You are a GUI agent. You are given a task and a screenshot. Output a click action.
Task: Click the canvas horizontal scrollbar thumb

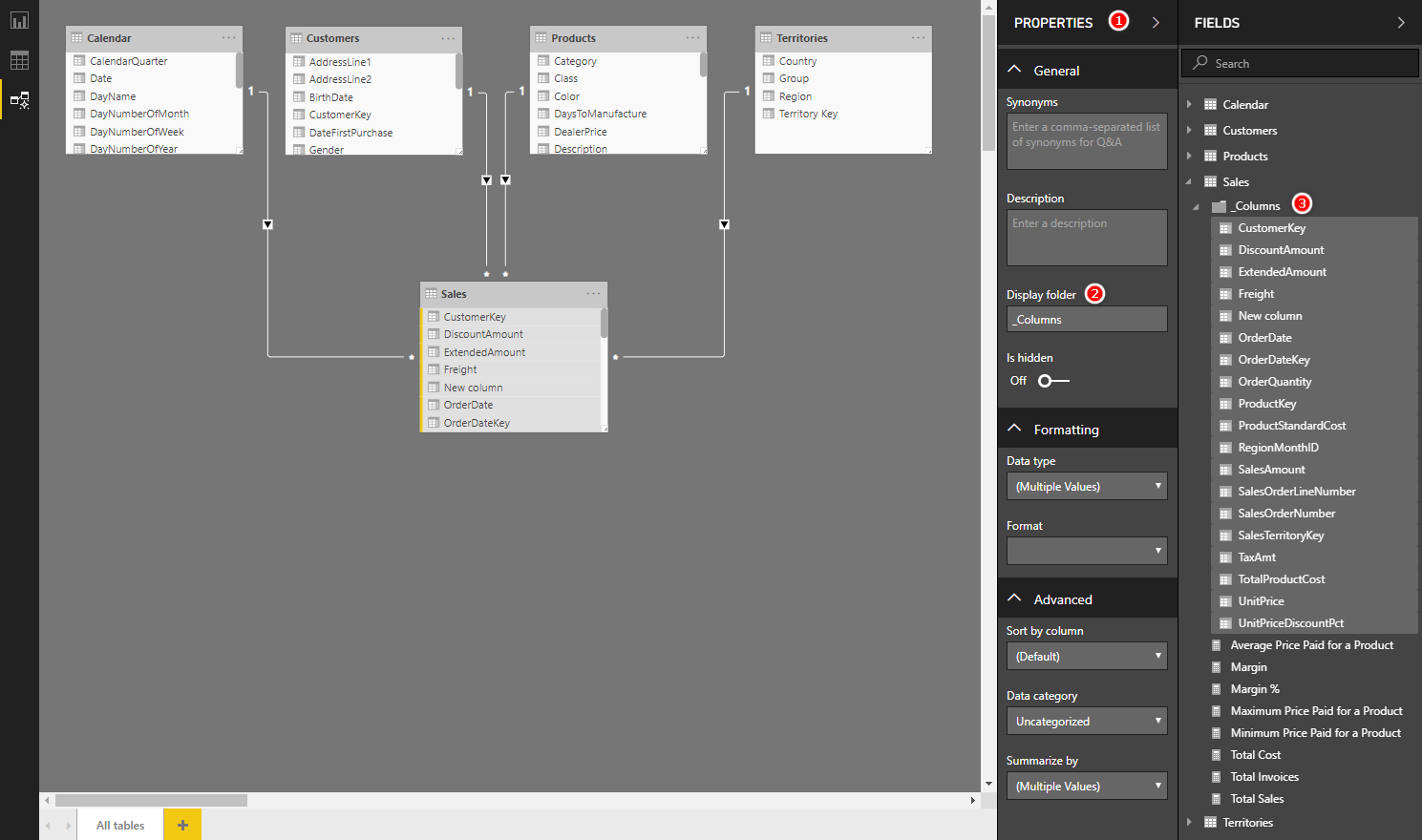151,801
